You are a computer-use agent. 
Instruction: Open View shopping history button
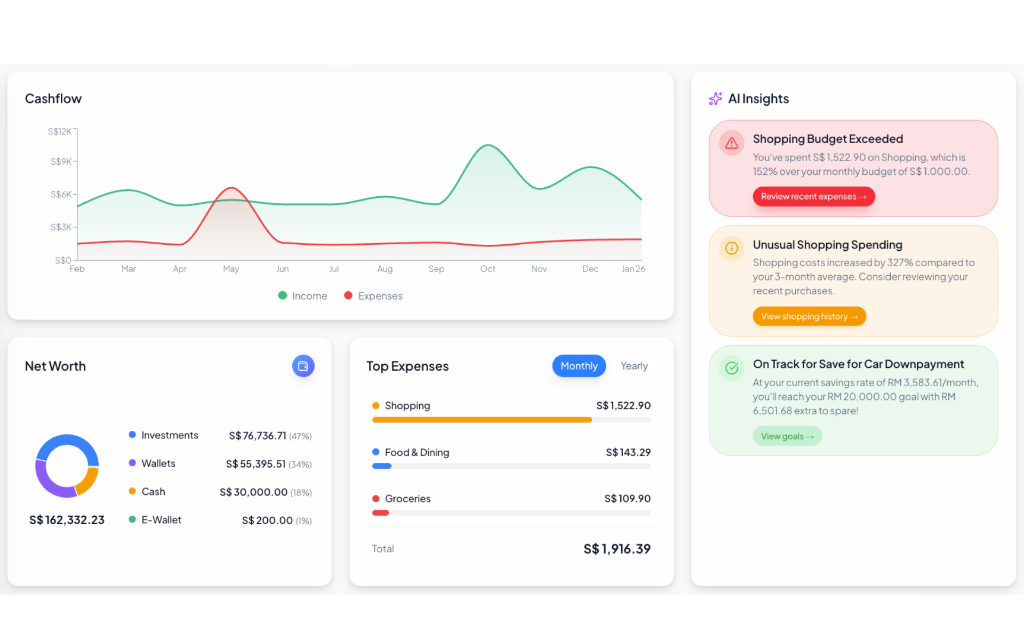[x=809, y=316]
